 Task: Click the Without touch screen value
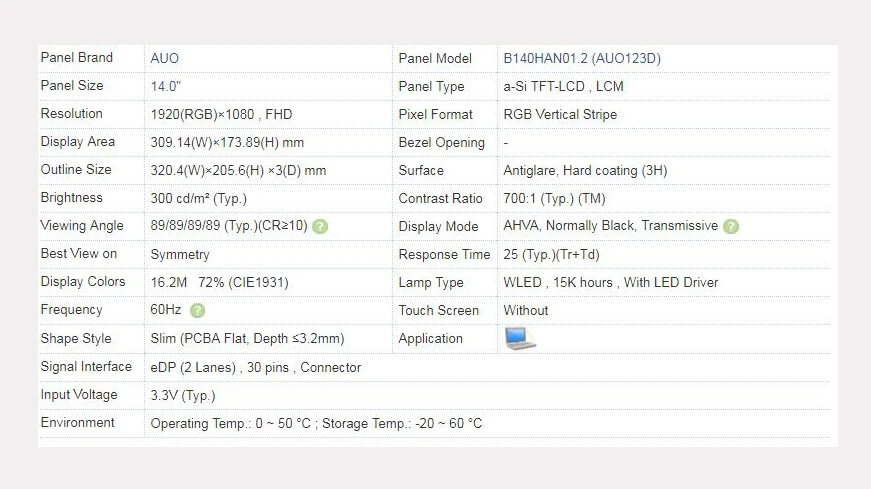(x=525, y=310)
